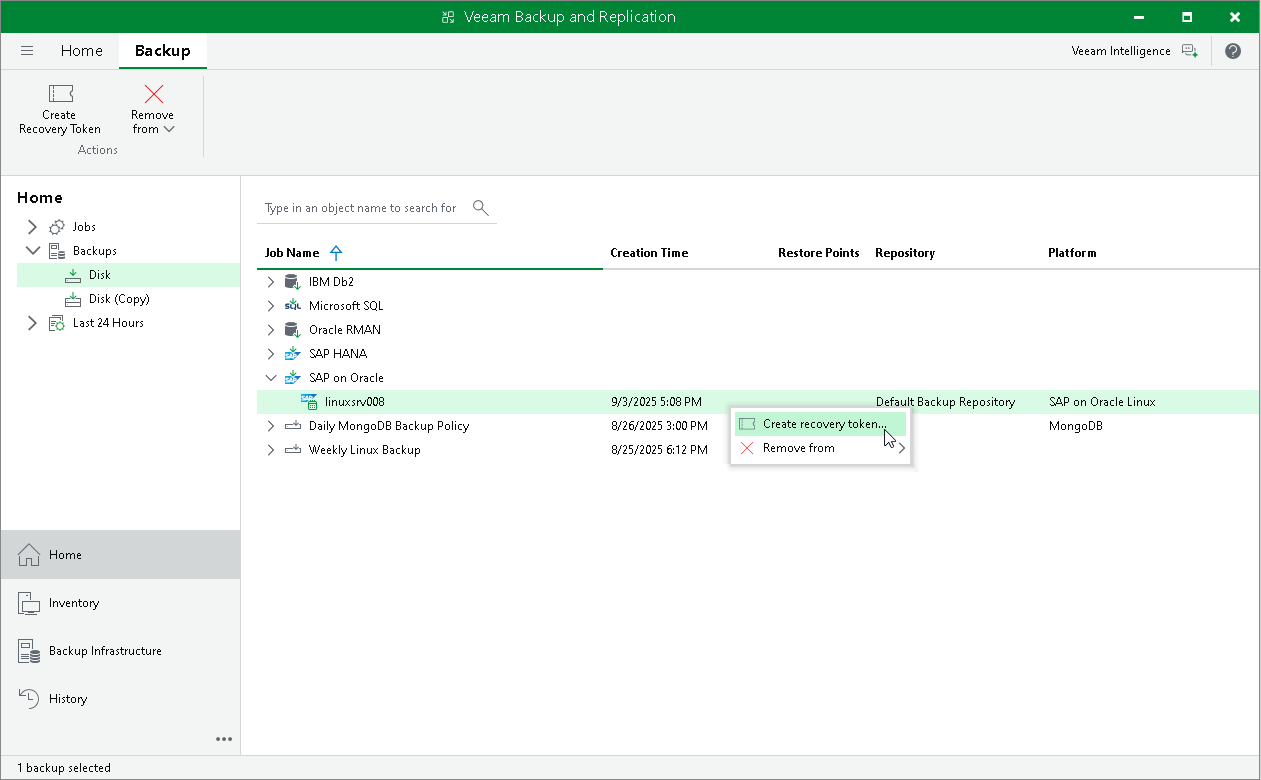Viewport: 1261px width, 780px height.
Task: Select Disk (Copy) in the tree
Action: click(x=119, y=299)
